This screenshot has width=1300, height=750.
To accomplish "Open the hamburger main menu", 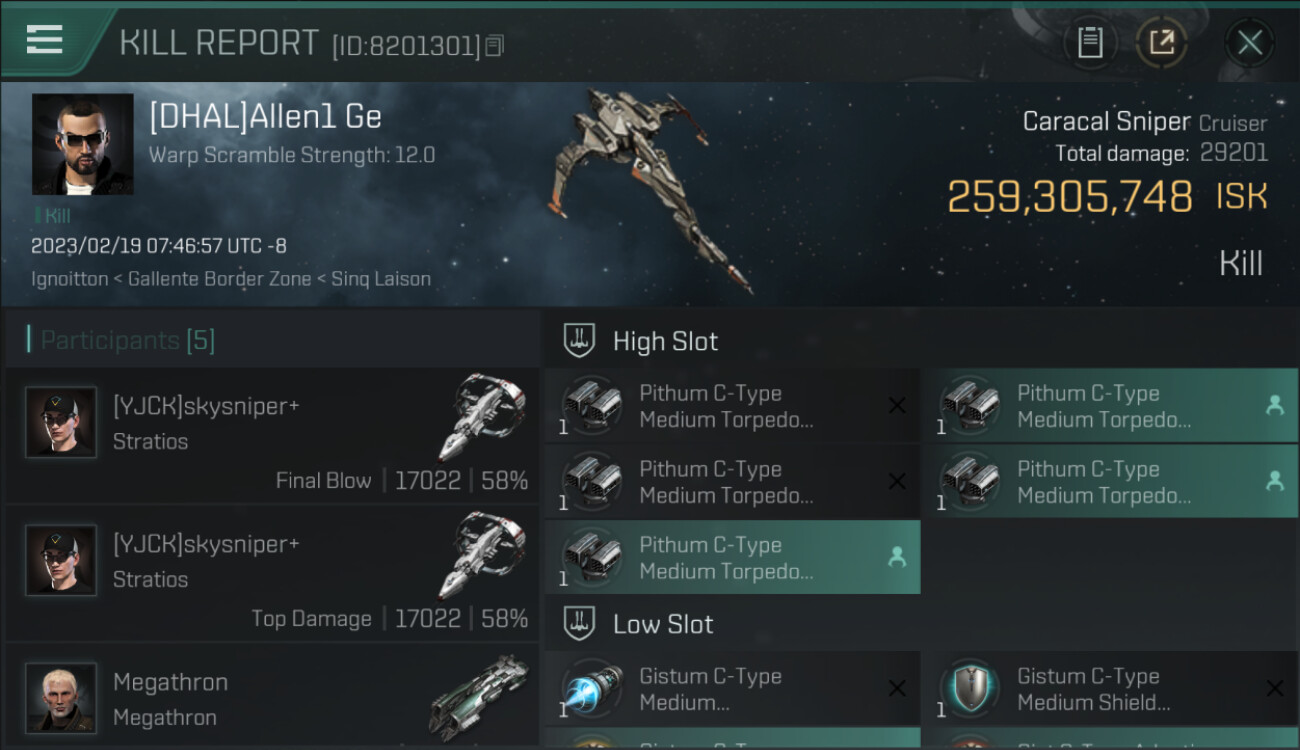I will tap(45, 40).
